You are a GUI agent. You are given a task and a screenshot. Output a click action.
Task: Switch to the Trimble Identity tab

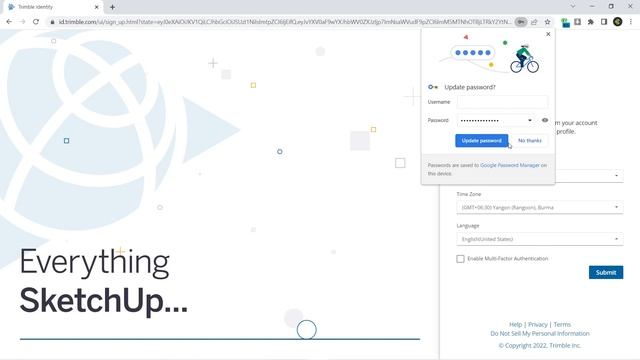[53, 7]
